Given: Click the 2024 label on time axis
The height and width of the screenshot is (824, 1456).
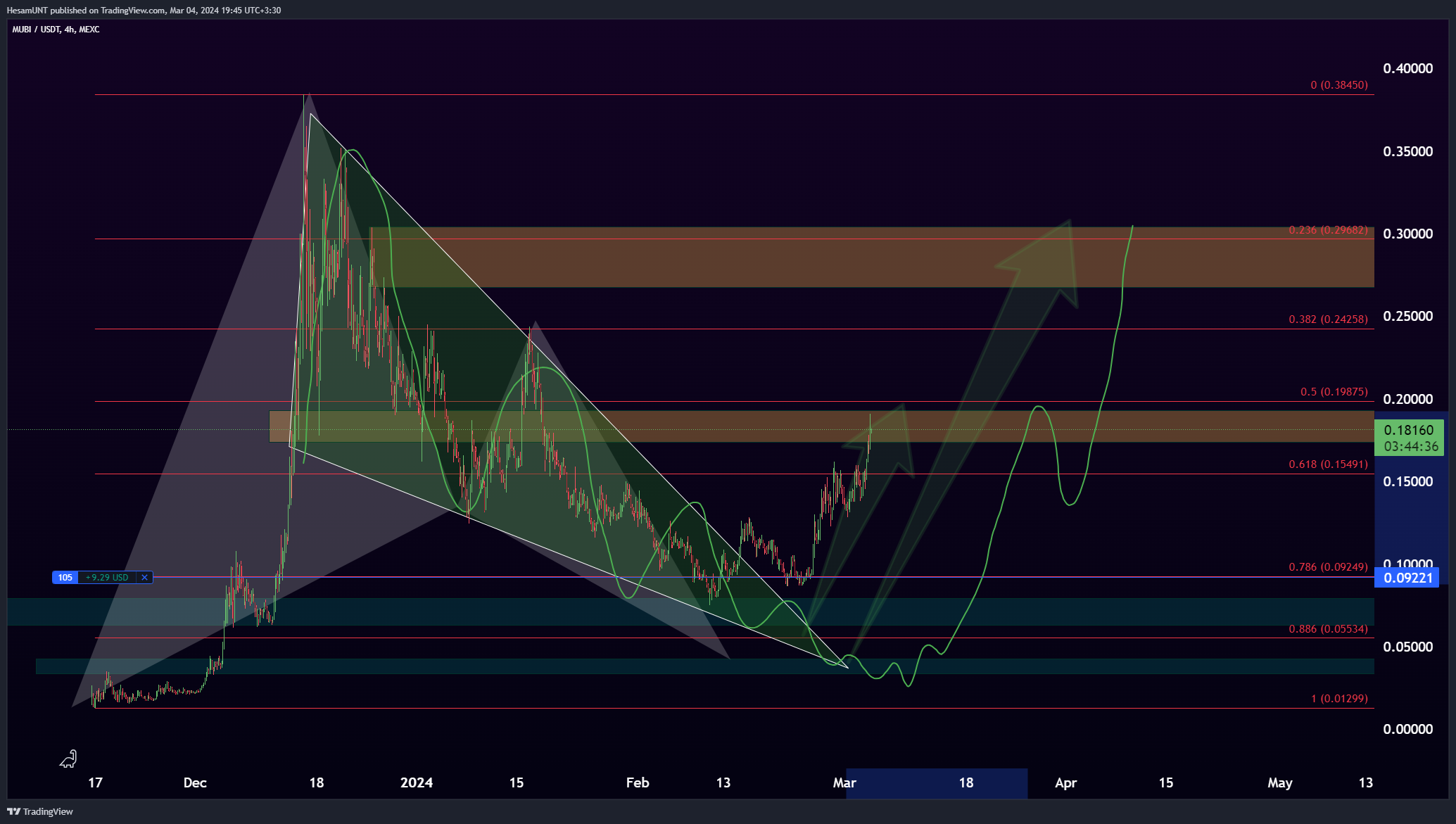Looking at the screenshot, I should tap(417, 782).
